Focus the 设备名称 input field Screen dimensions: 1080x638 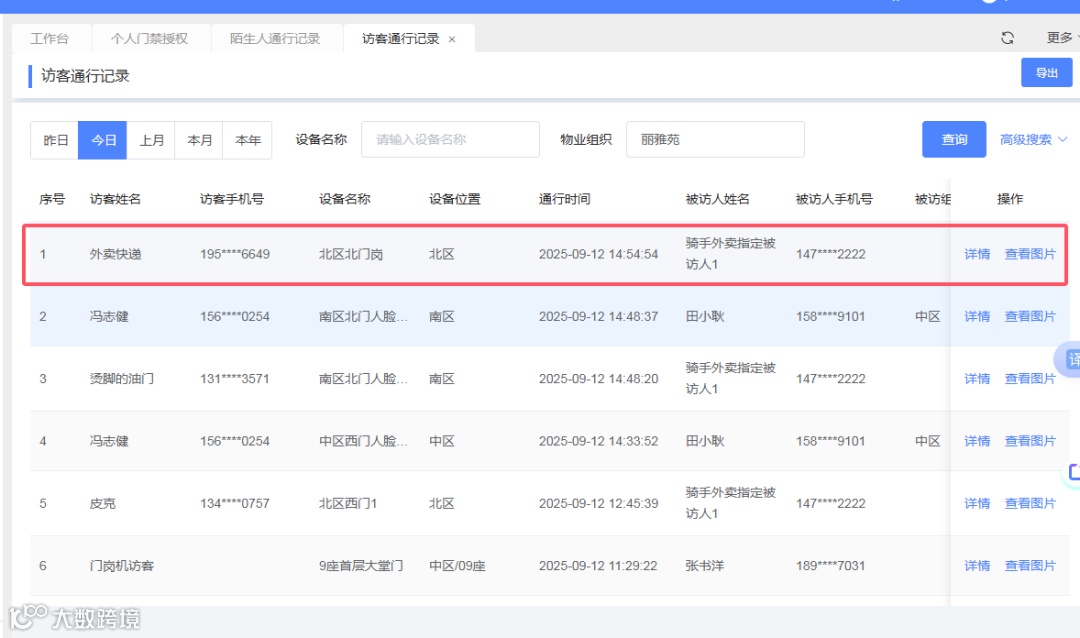click(x=450, y=140)
